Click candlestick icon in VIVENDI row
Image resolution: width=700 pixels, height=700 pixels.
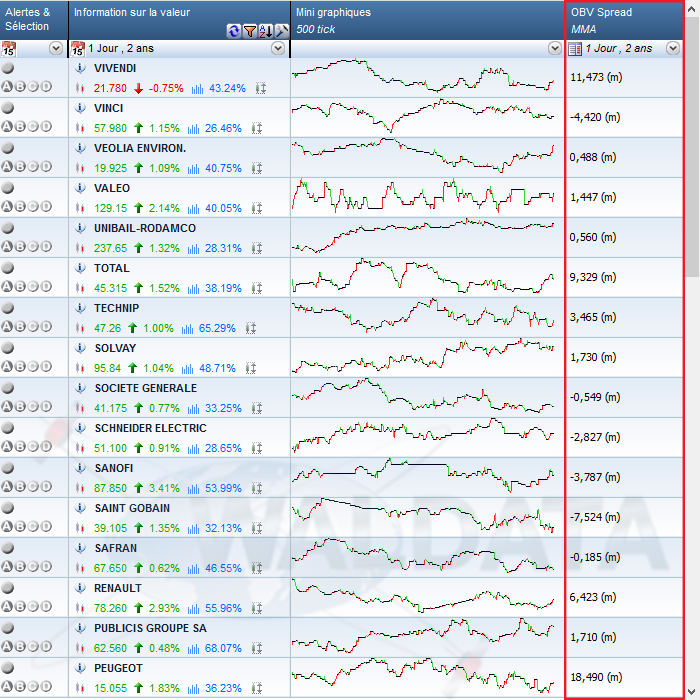80,88
